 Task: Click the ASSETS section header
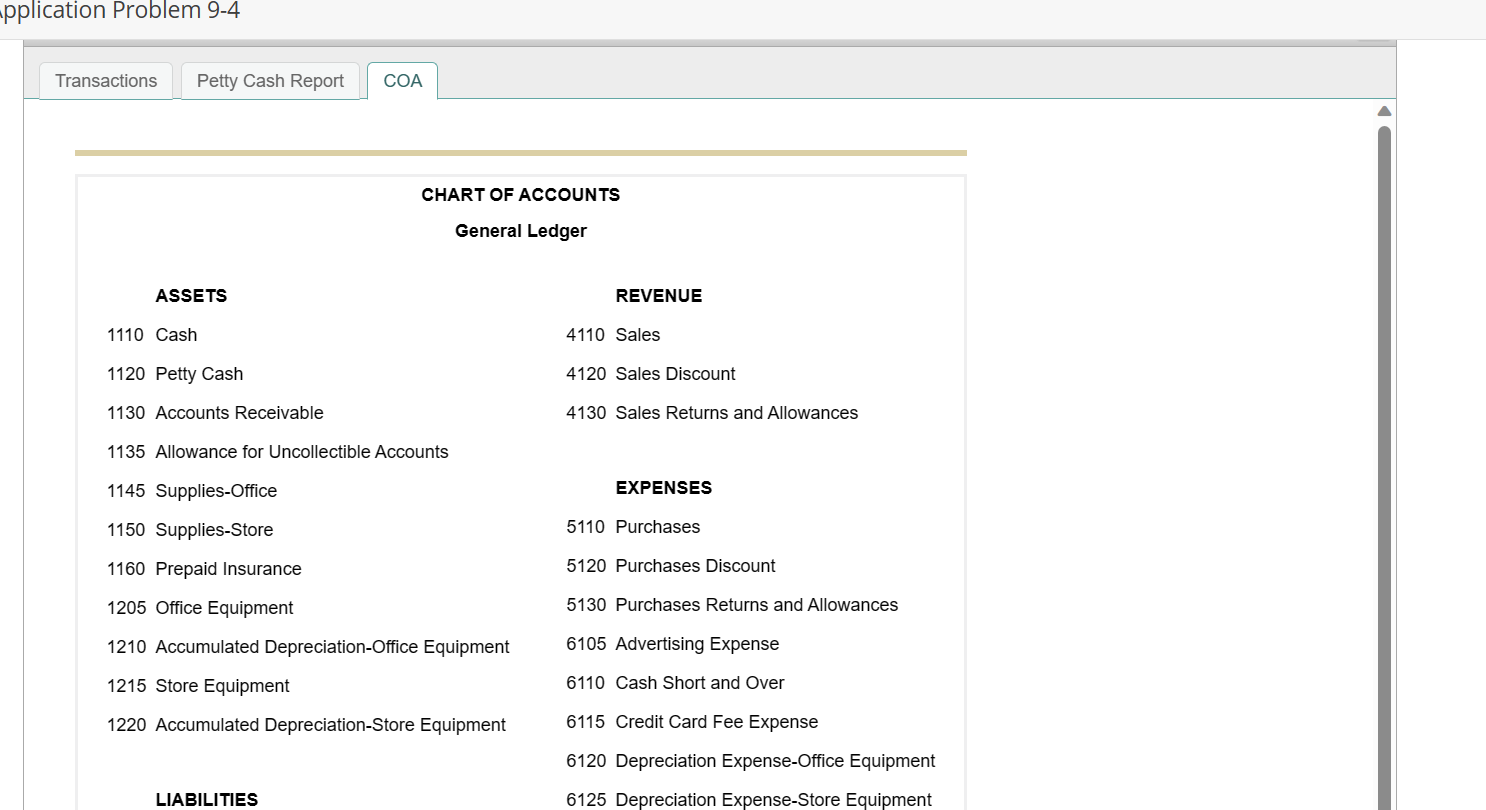pyautogui.click(x=191, y=296)
